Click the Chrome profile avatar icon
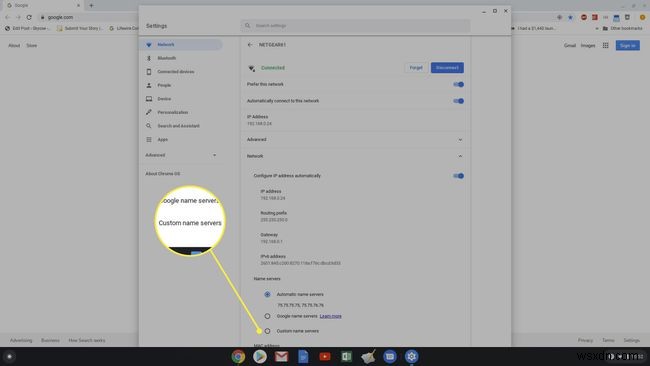 (643, 17)
